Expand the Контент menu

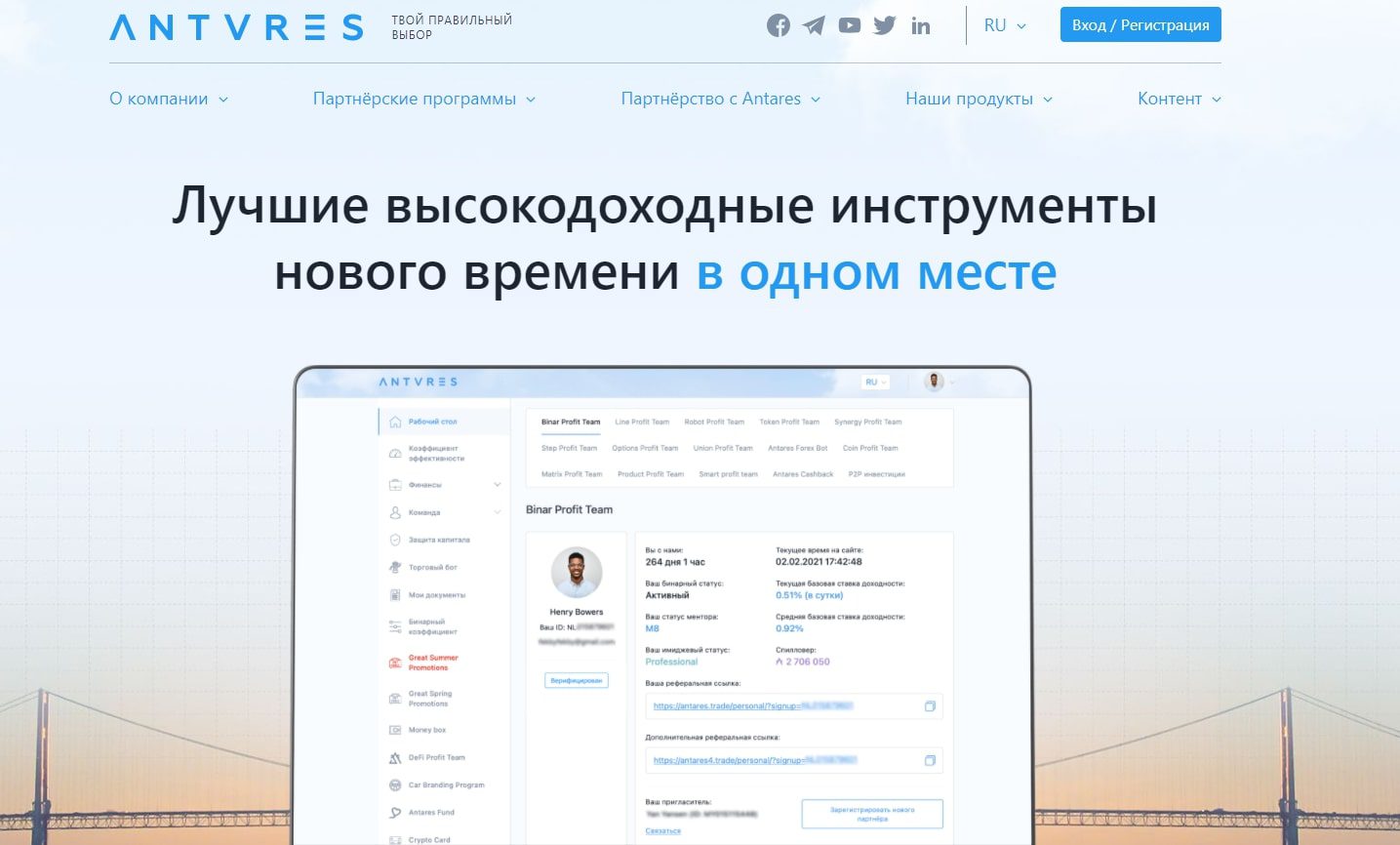(1180, 99)
